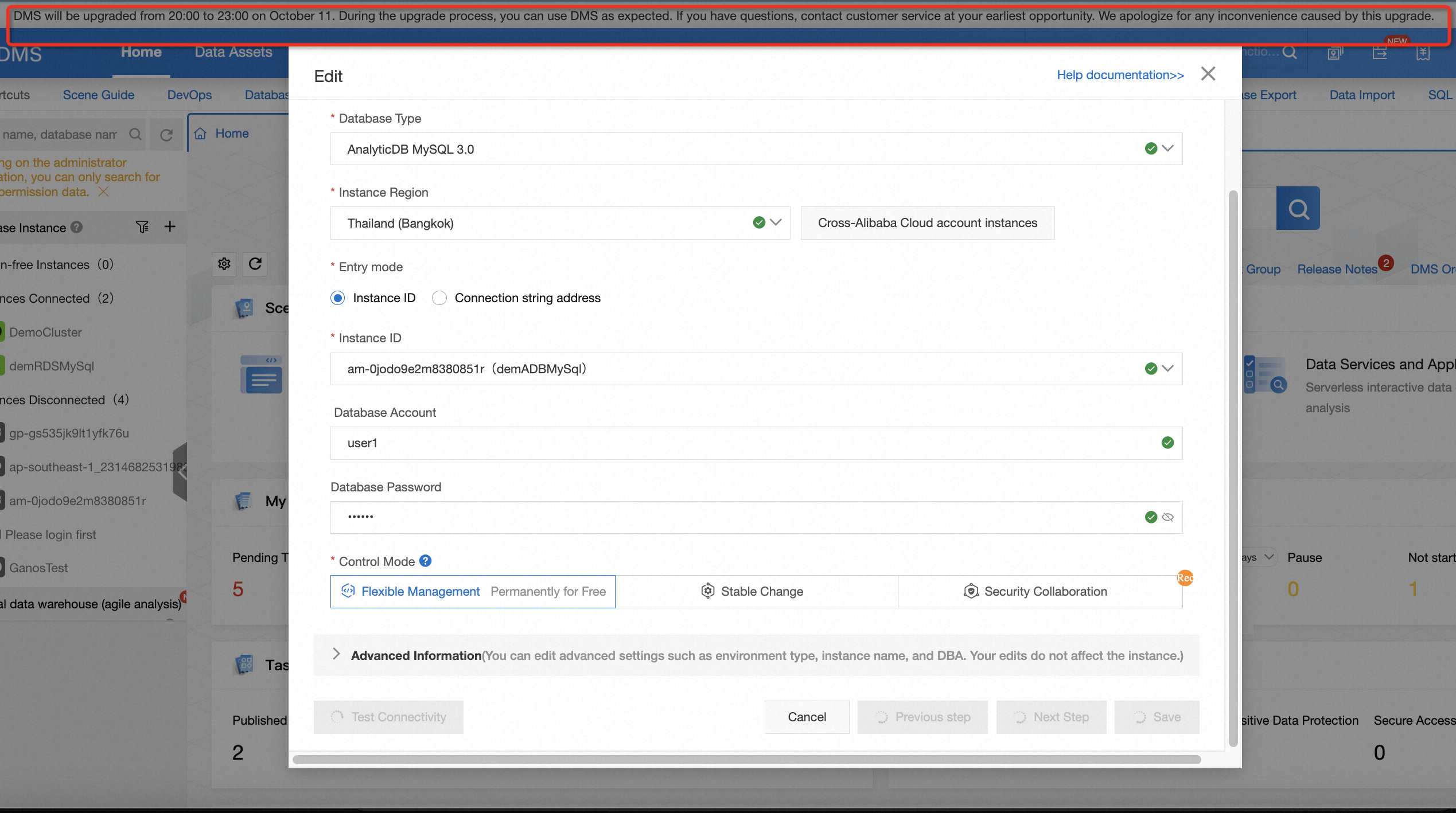This screenshot has width=1456, height=813.
Task: Click the plus icon to add instance
Action: [170, 226]
